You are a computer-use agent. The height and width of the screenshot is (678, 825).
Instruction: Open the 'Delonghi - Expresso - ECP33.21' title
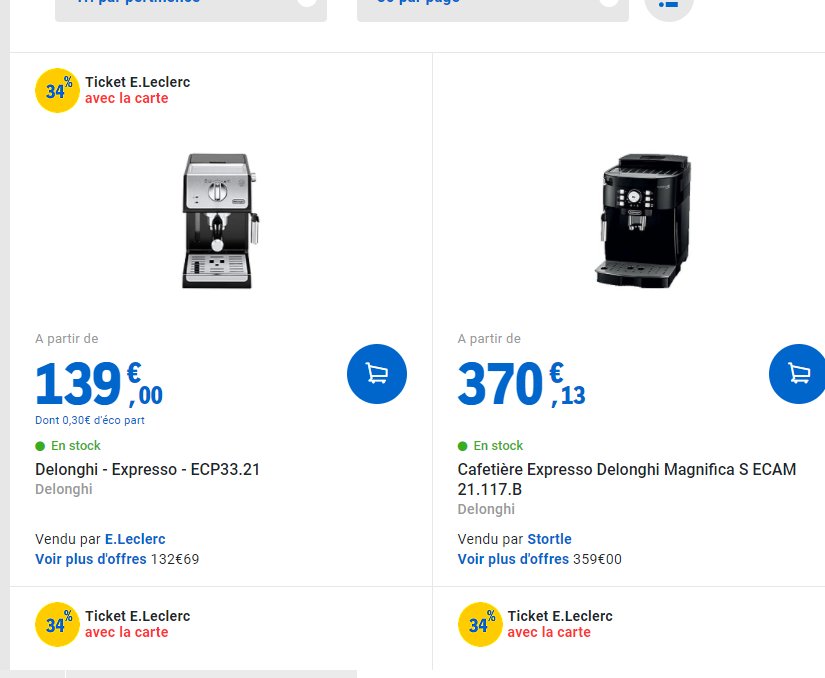pyautogui.click(x=147, y=469)
